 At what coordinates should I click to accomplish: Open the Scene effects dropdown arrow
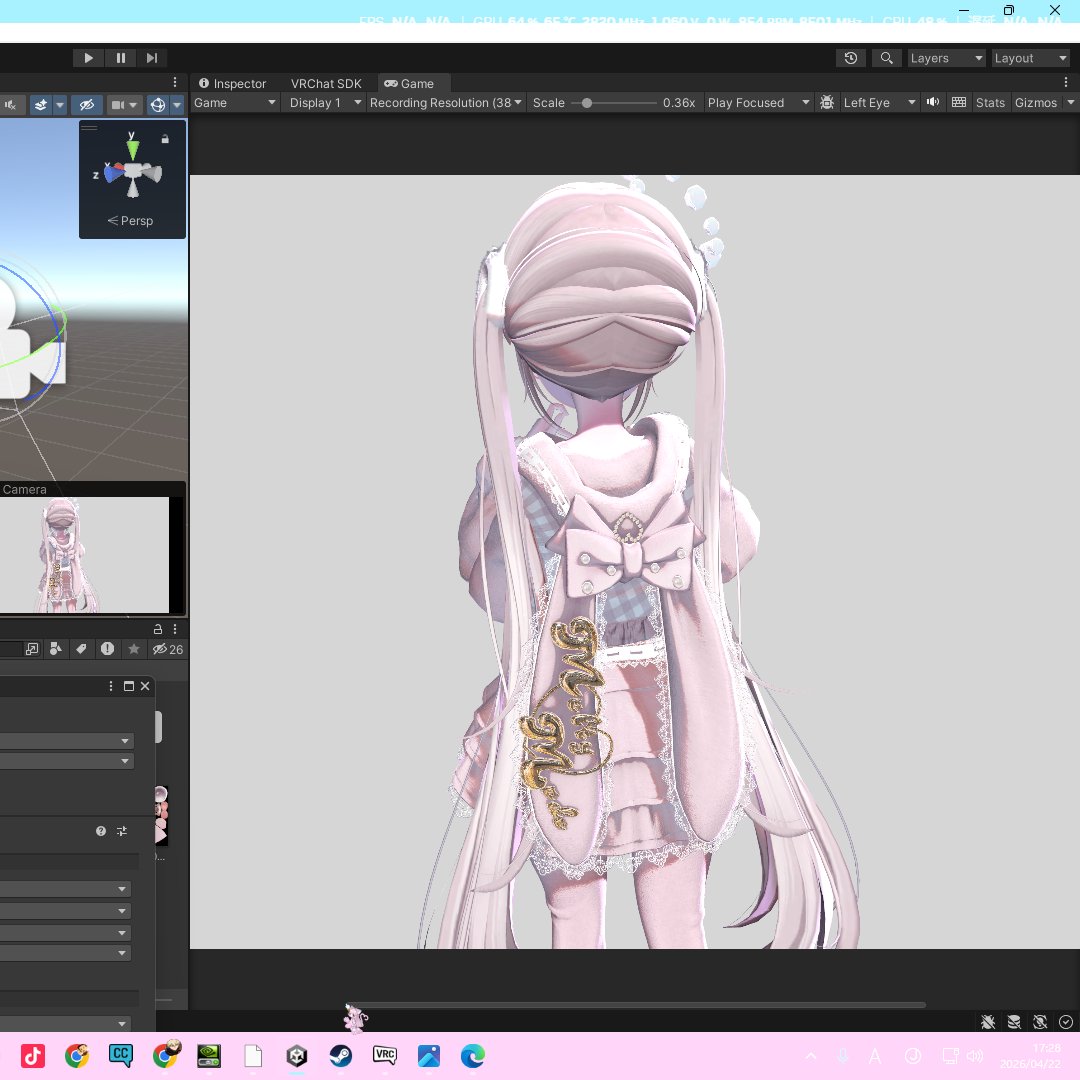60,105
